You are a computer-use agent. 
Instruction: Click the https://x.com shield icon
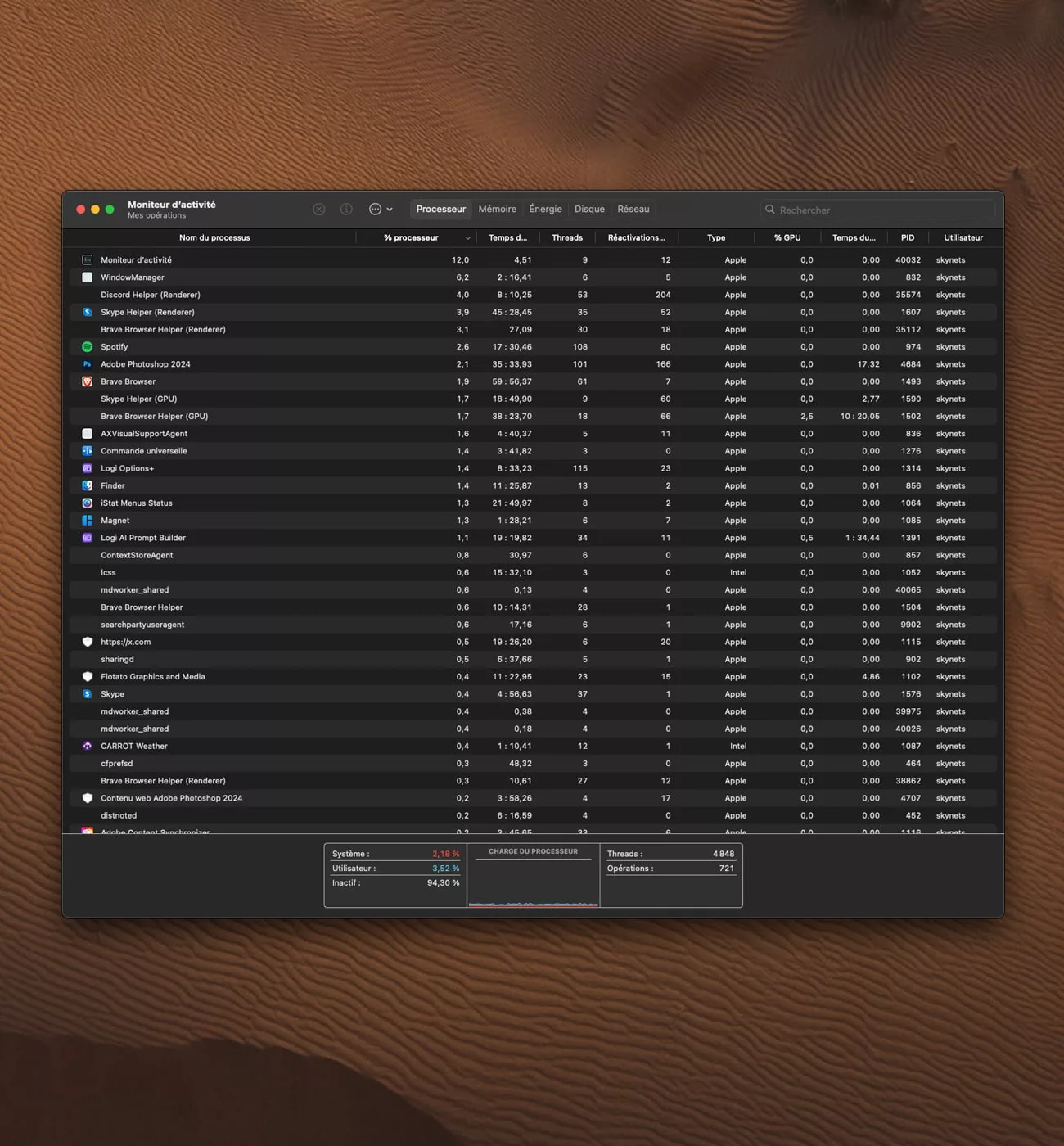coord(88,642)
